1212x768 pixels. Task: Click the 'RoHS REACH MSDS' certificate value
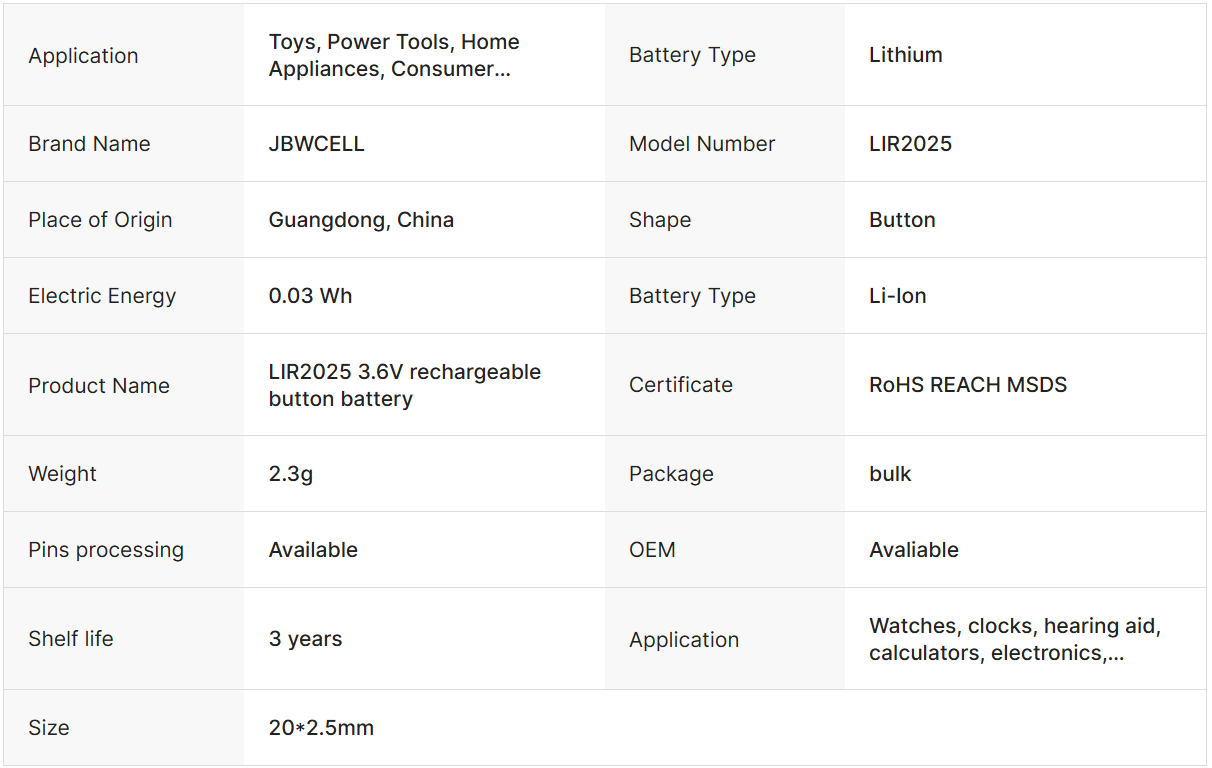coord(967,385)
